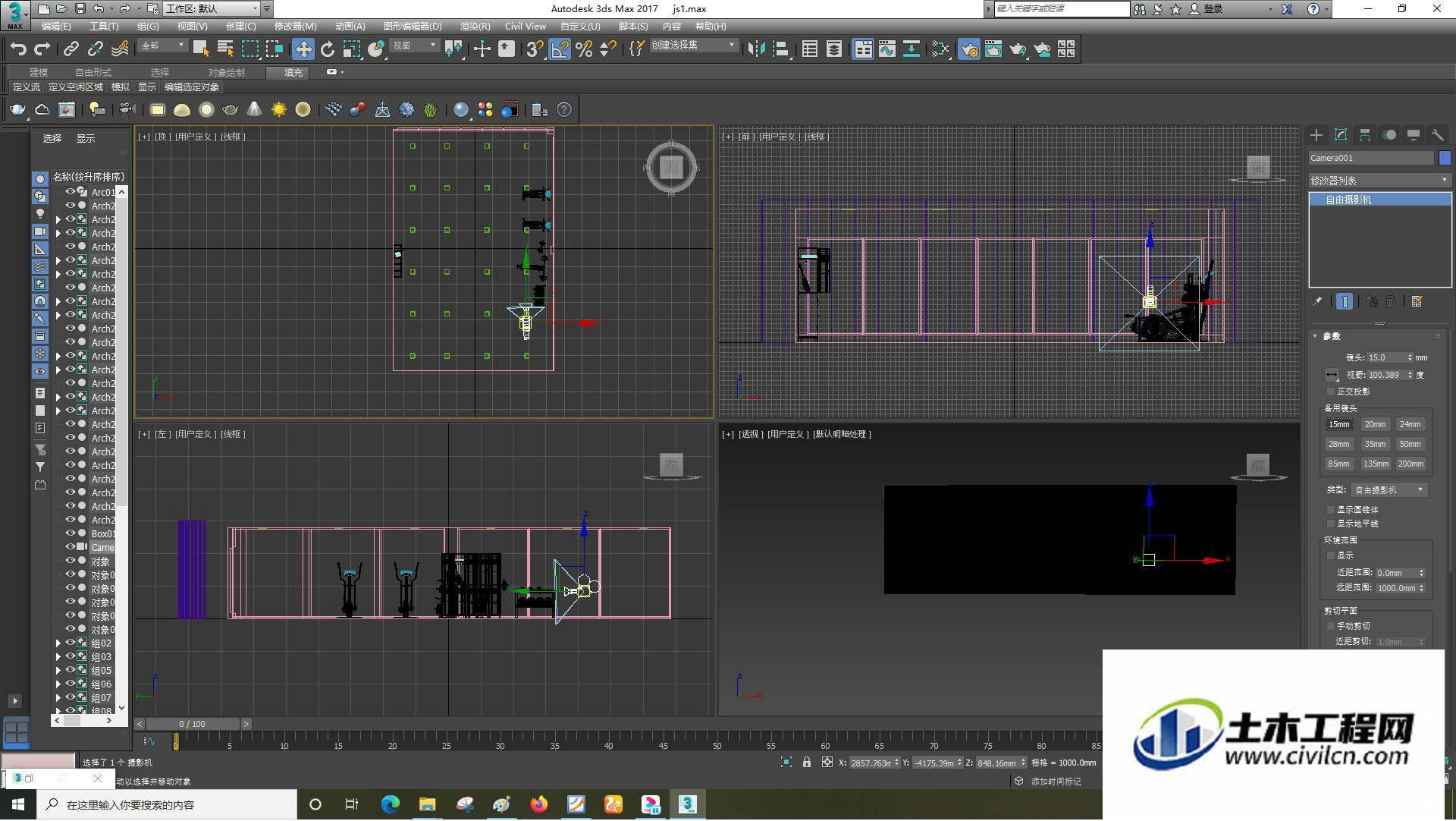Open the 修改器(M) menu
Viewport: 1456px width, 821px height.
pos(295,27)
